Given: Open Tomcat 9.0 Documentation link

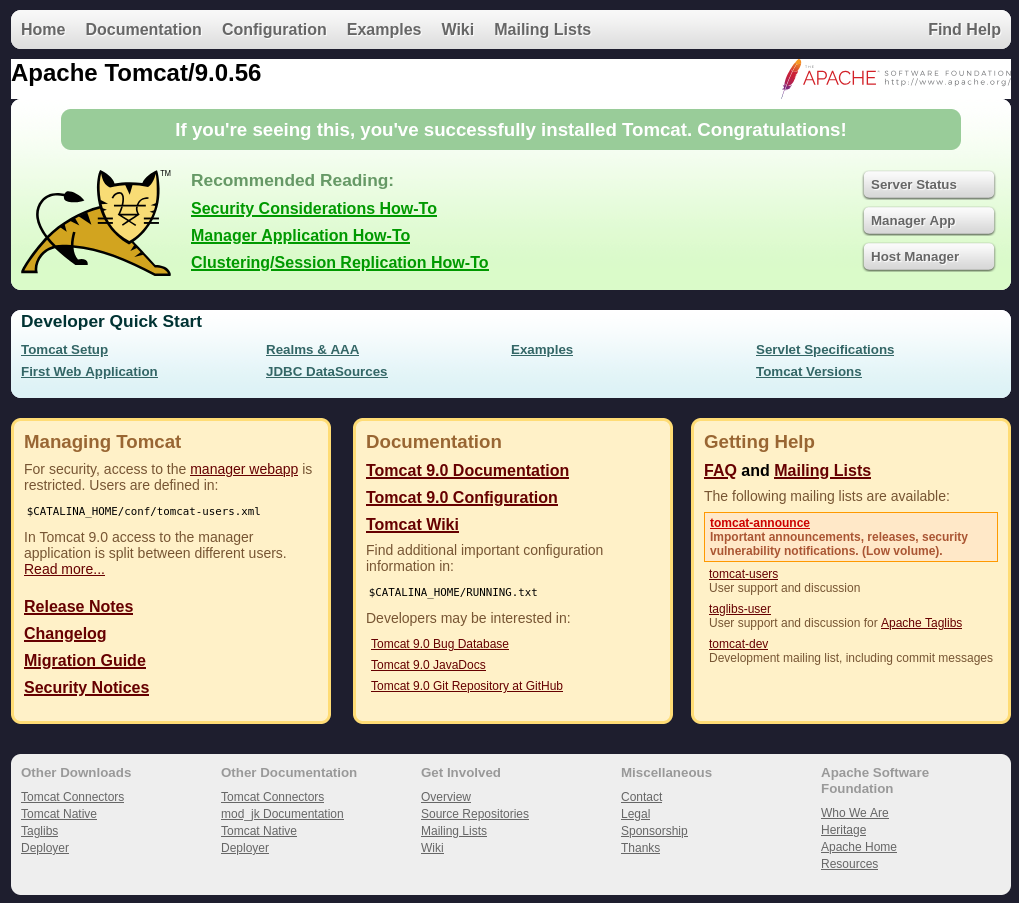Looking at the screenshot, I should [467, 470].
